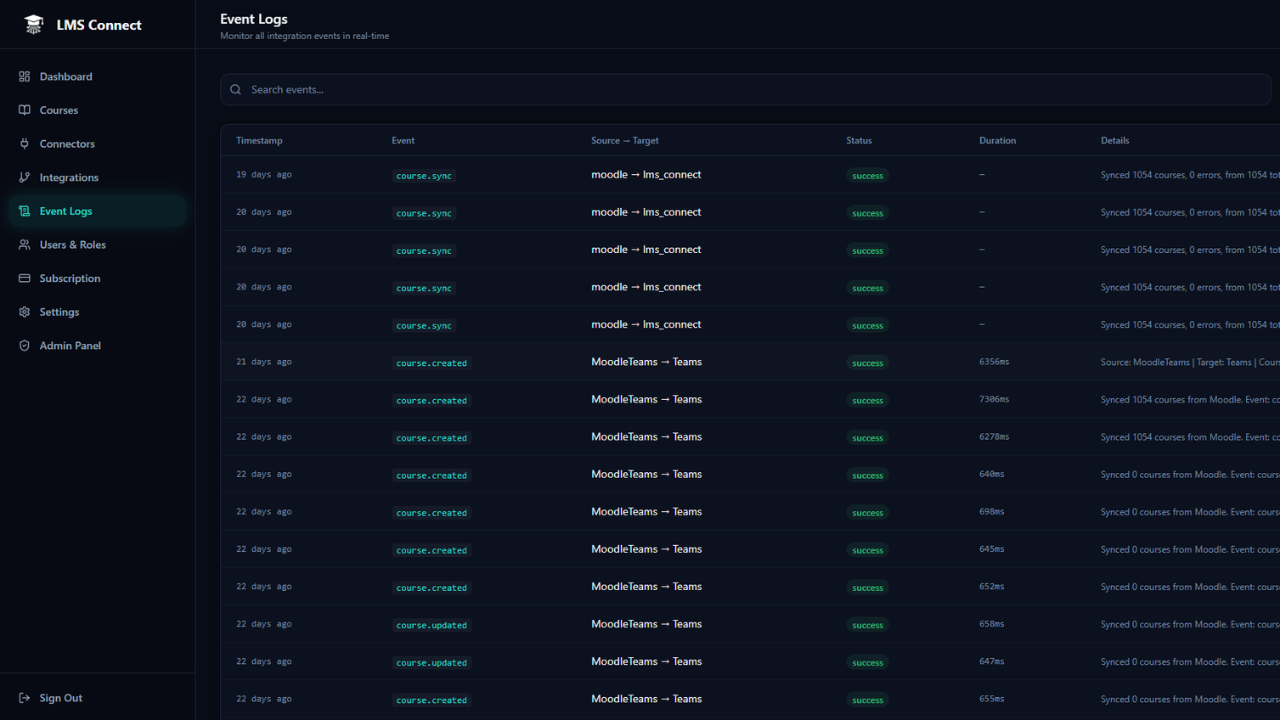This screenshot has height=720, width=1280.
Task: Open the Event Logs menu item
Action: point(66,211)
